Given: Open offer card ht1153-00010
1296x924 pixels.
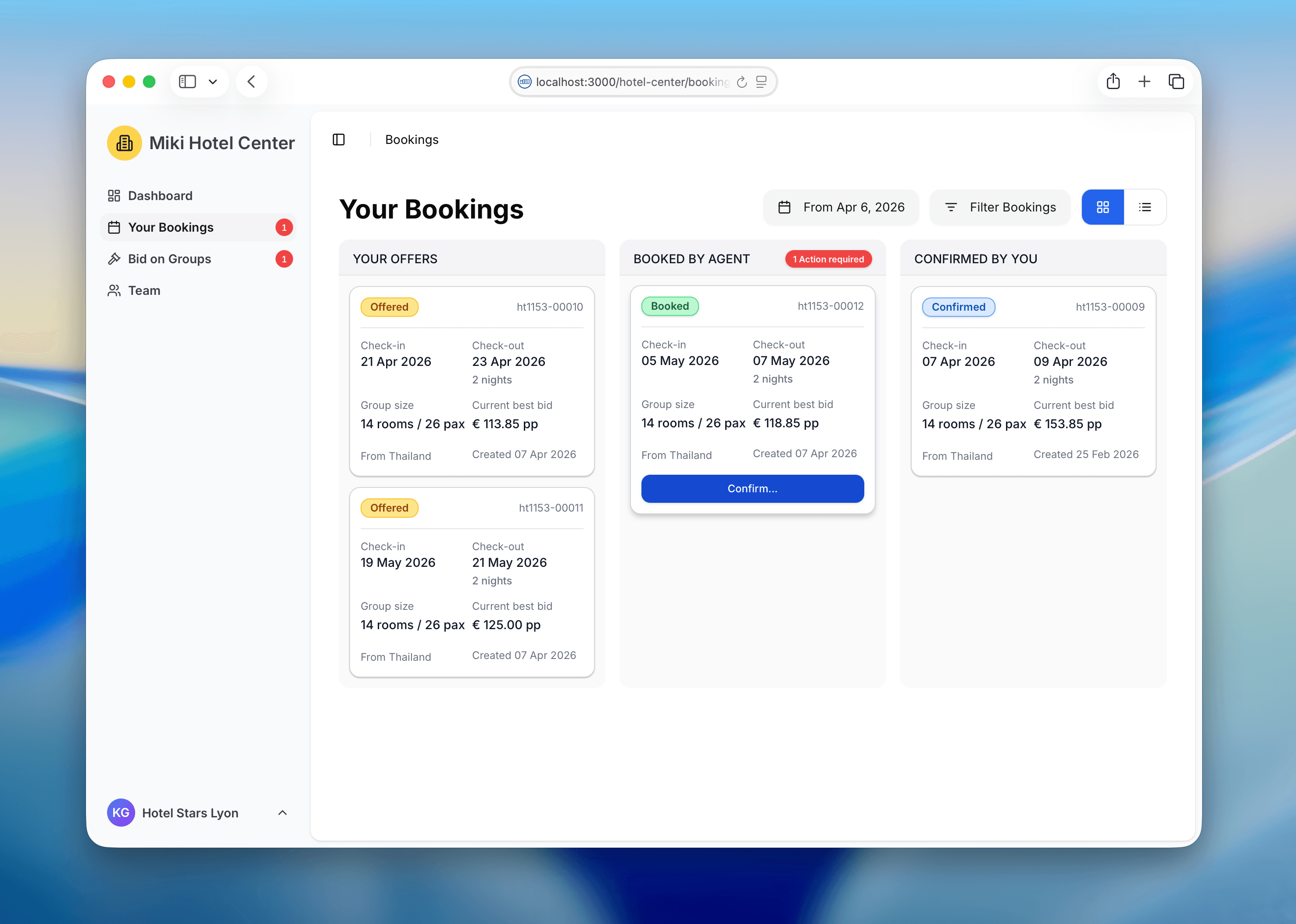Looking at the screenshot, I should click(472, 381).
